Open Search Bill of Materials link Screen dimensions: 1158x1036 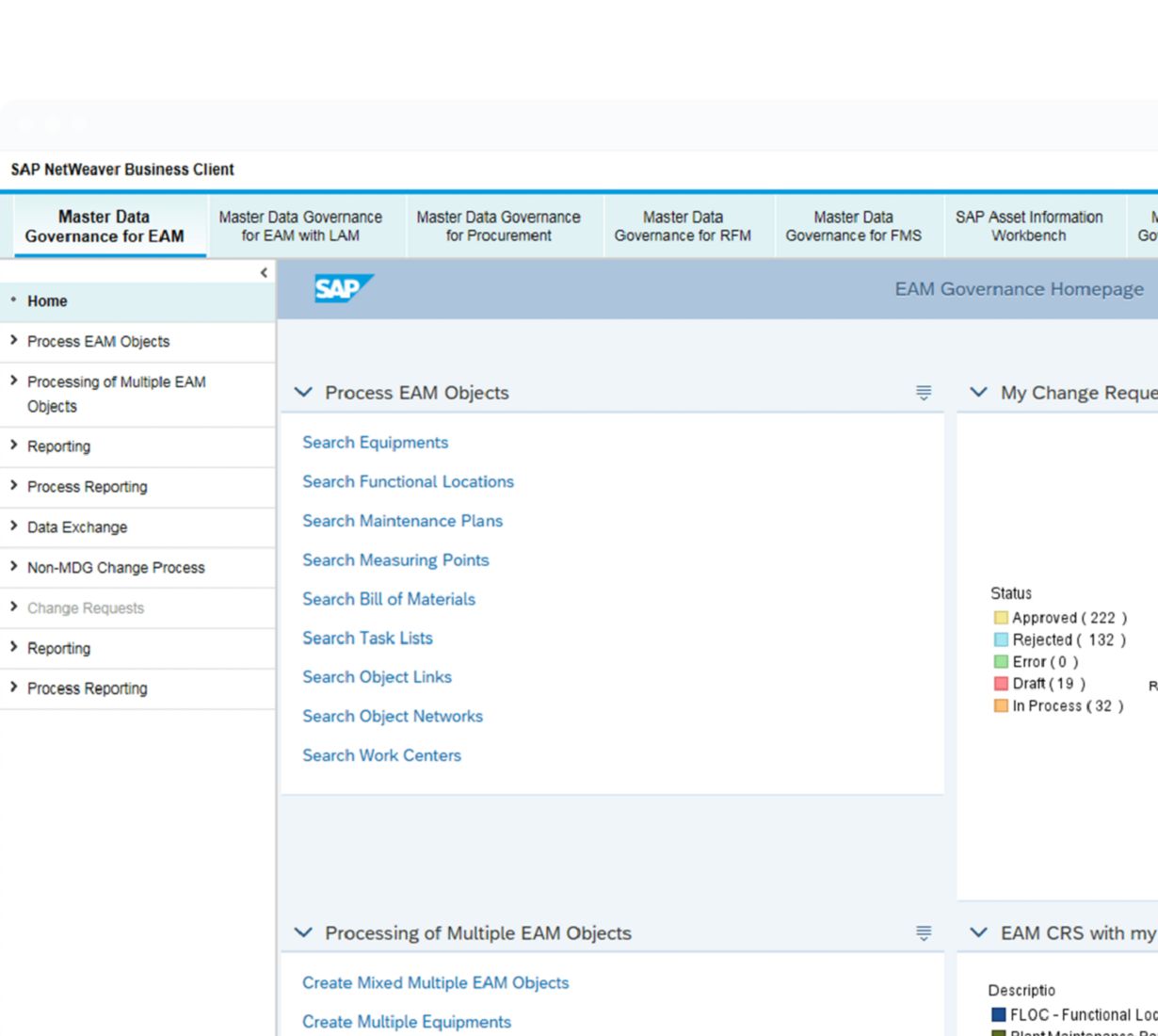click(x=388, y=599)
